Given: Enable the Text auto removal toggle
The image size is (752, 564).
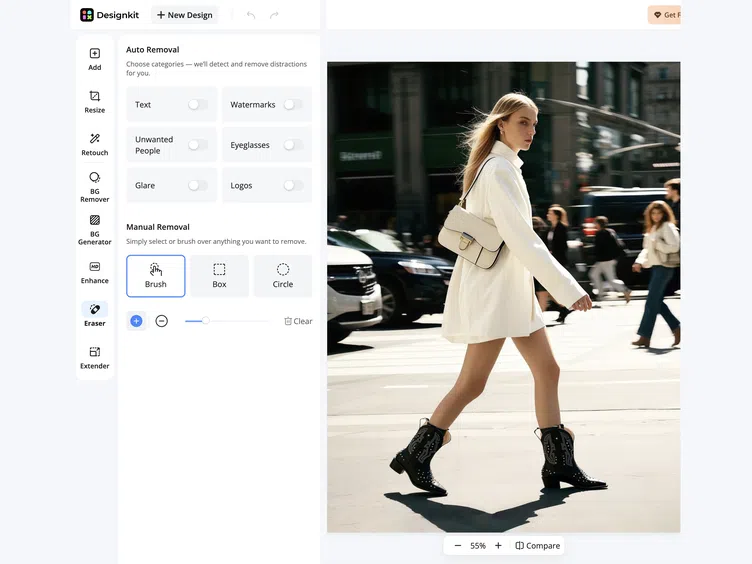Looking at the screenshot, I should pyautogui.click(x=198, y=105).
